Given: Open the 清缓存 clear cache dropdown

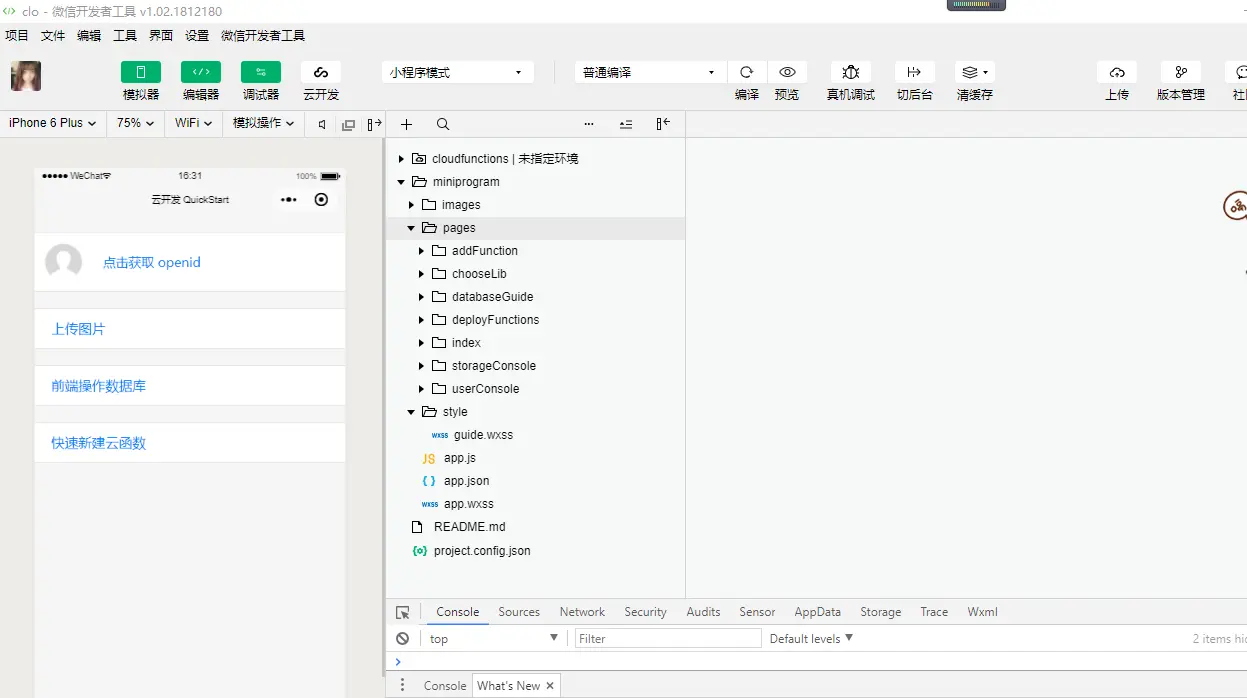Looking at the screenshot, I should (975, 72).
